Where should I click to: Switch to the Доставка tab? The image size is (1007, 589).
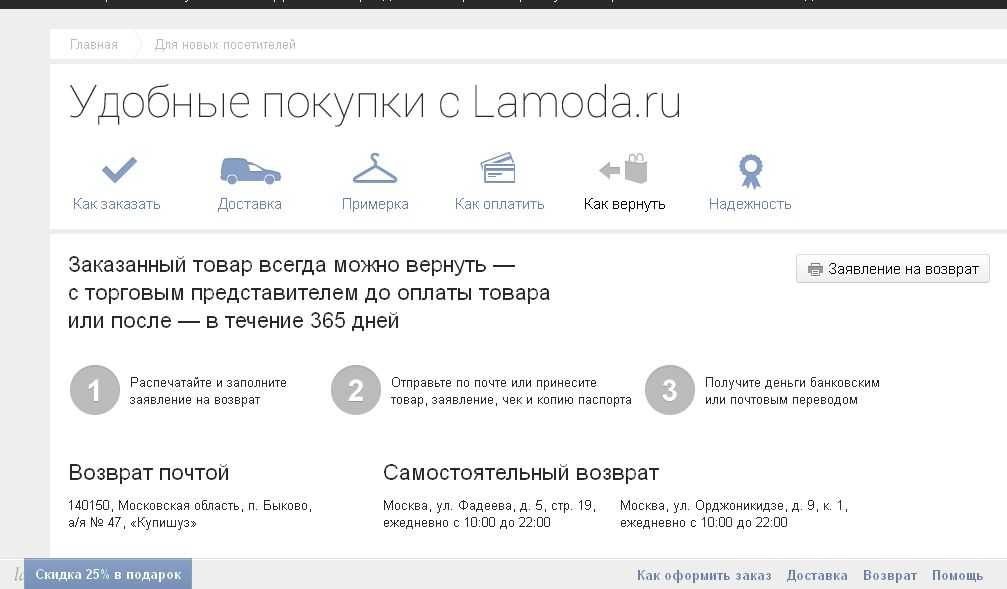pyautogui.click(x=249, y=204)
